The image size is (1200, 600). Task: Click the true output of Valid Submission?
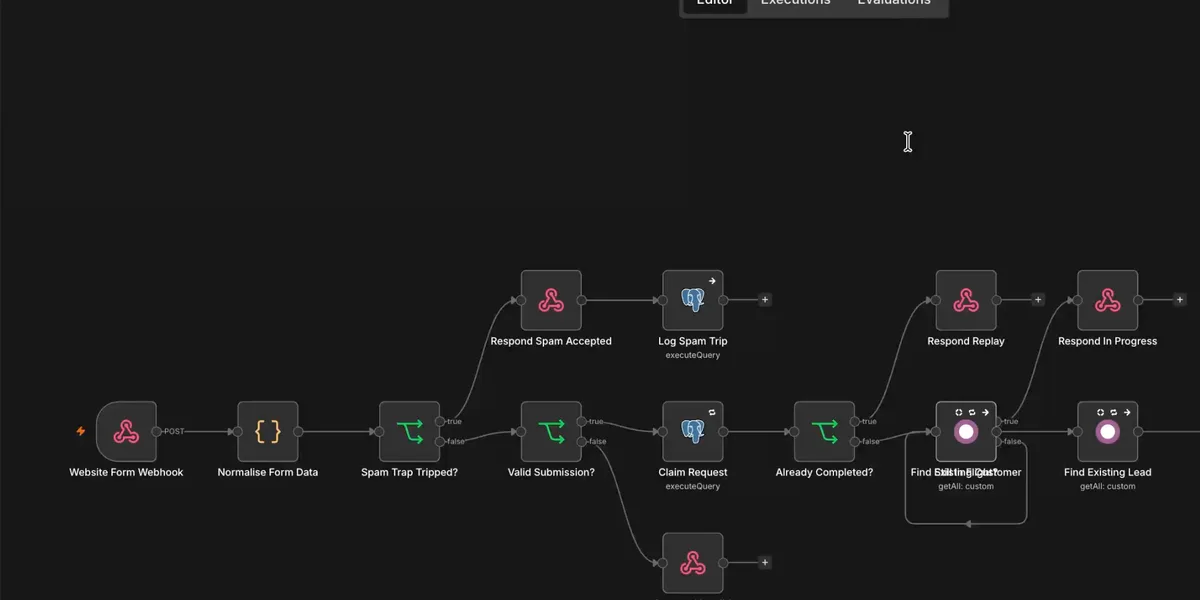click(582, 422)
